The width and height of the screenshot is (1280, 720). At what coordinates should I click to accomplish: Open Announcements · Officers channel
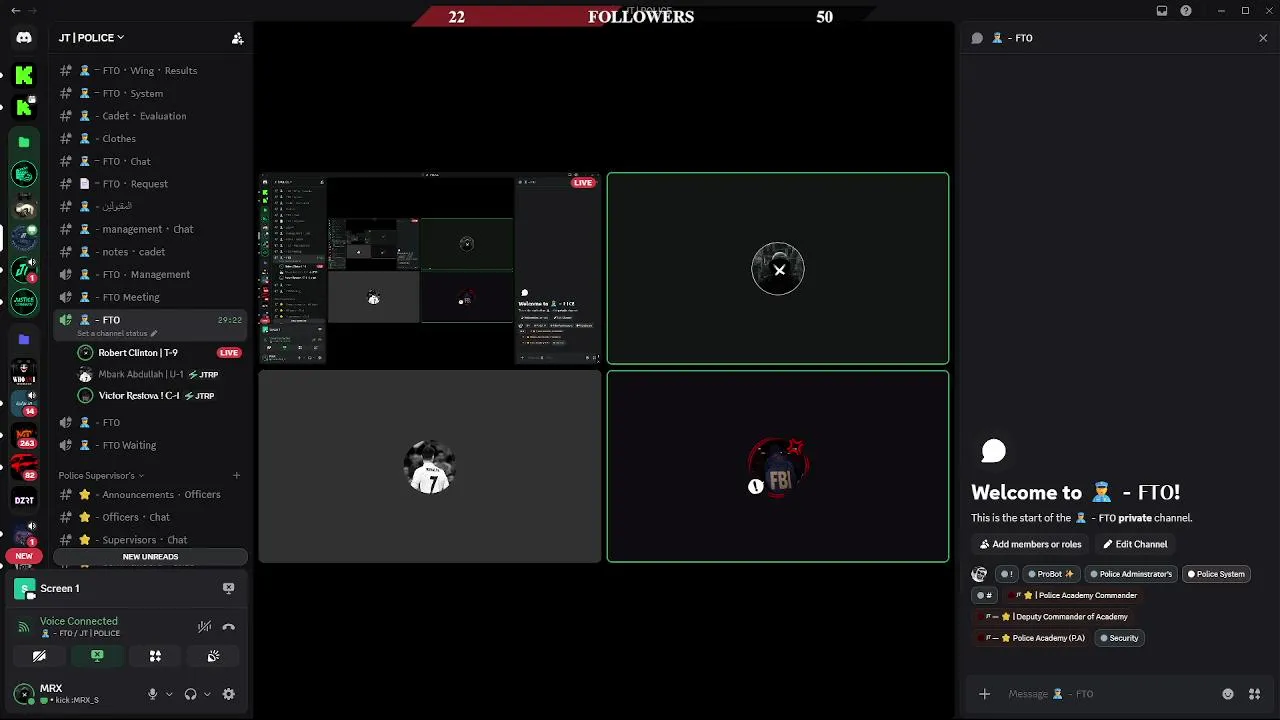[150, 494]
